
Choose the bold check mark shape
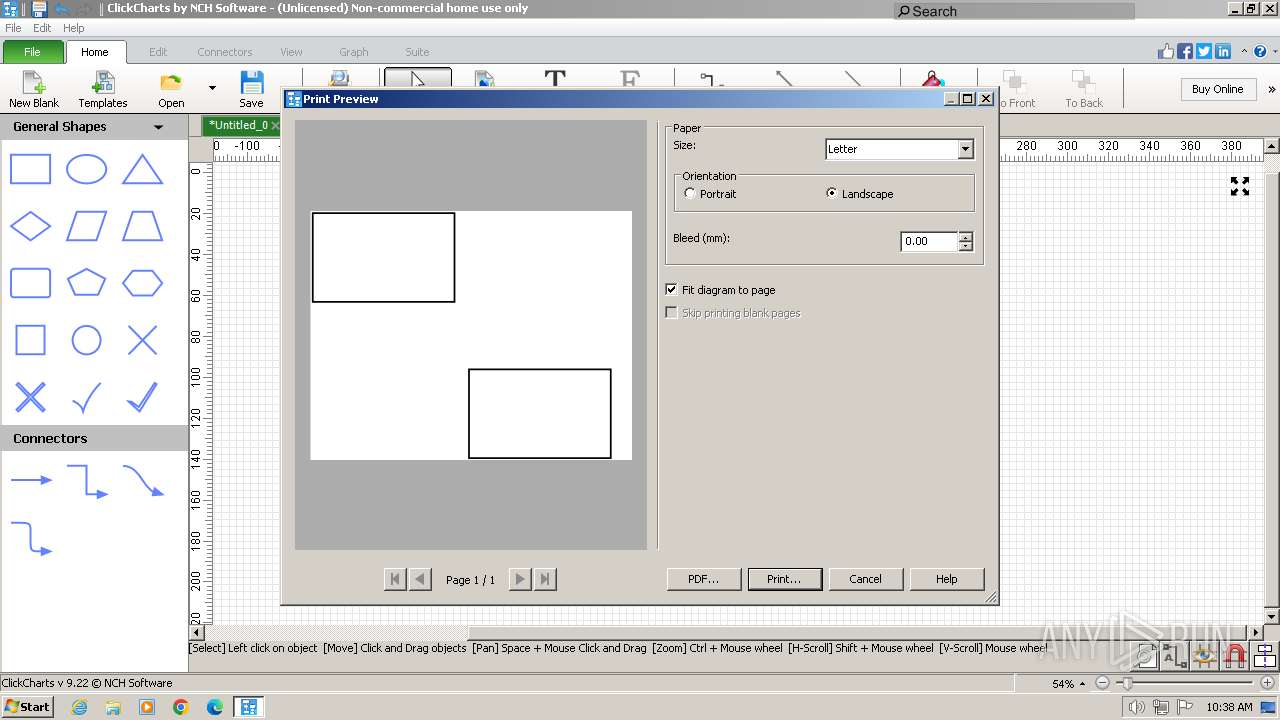point(142,398)
